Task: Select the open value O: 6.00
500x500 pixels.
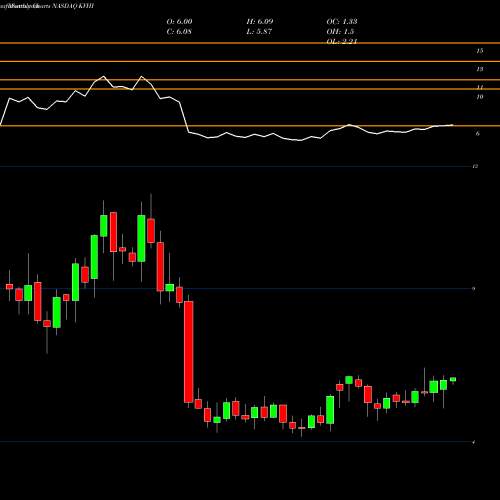Action: coord(179,22)
